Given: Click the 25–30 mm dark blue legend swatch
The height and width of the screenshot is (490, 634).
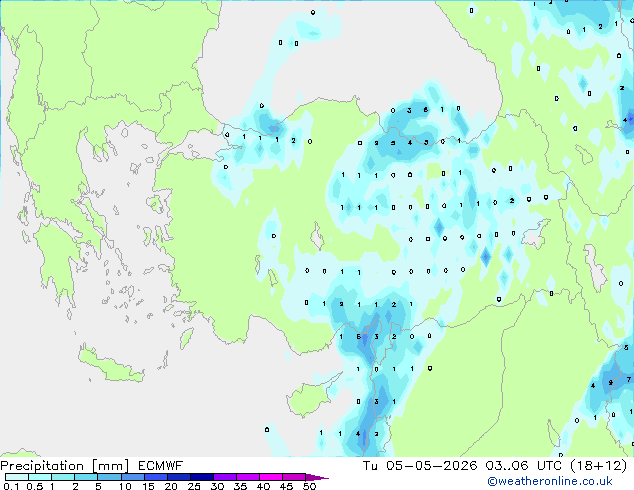Looking at the screenshot, I should coord(202,477).
